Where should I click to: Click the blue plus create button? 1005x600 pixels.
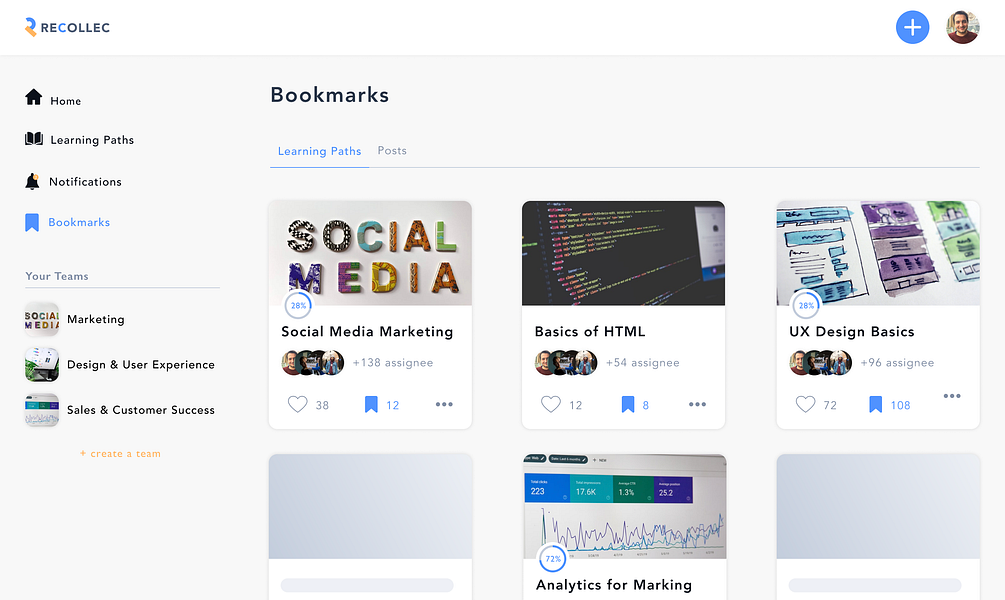[x=912, y=28]
